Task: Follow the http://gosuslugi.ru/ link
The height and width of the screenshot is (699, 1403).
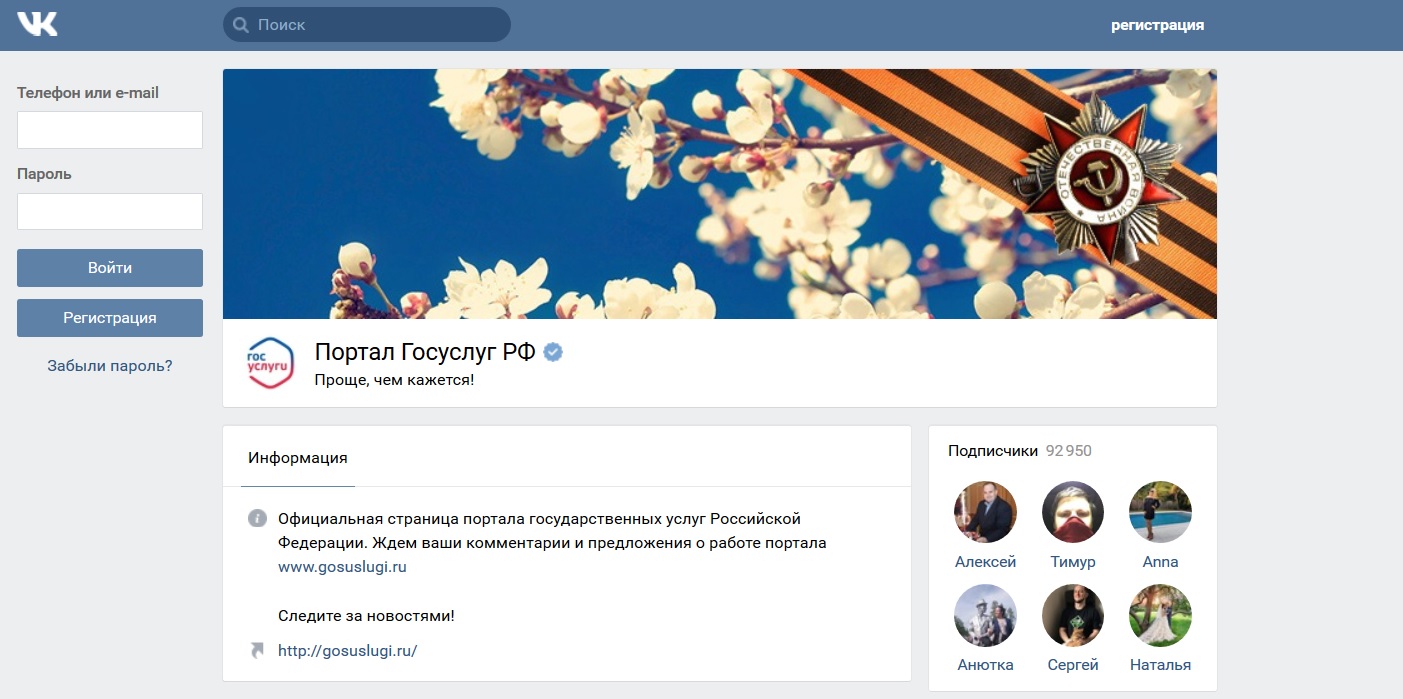Action: [x=347, y=651]
